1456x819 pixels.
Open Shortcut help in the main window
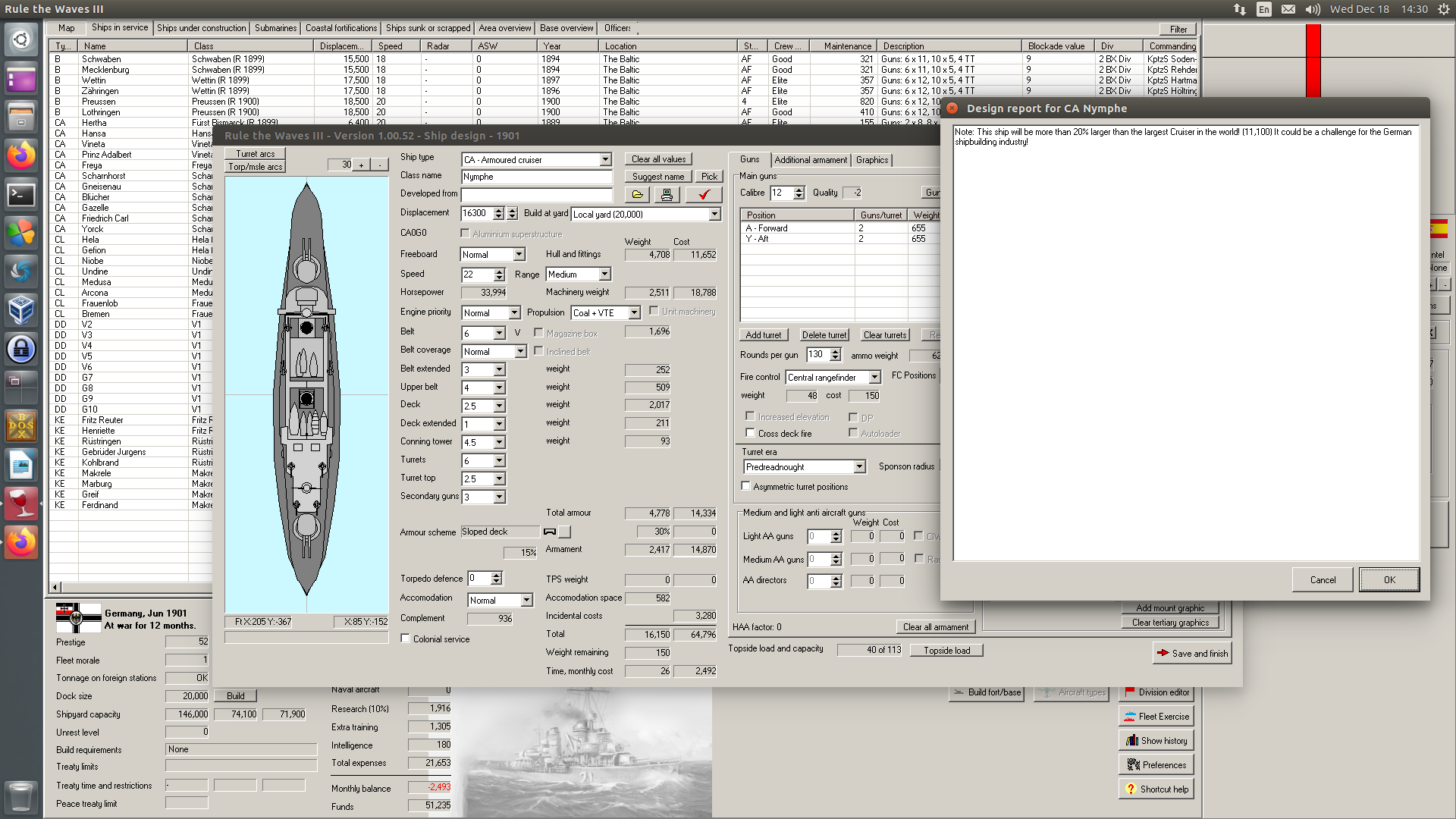coord(1156,789)
